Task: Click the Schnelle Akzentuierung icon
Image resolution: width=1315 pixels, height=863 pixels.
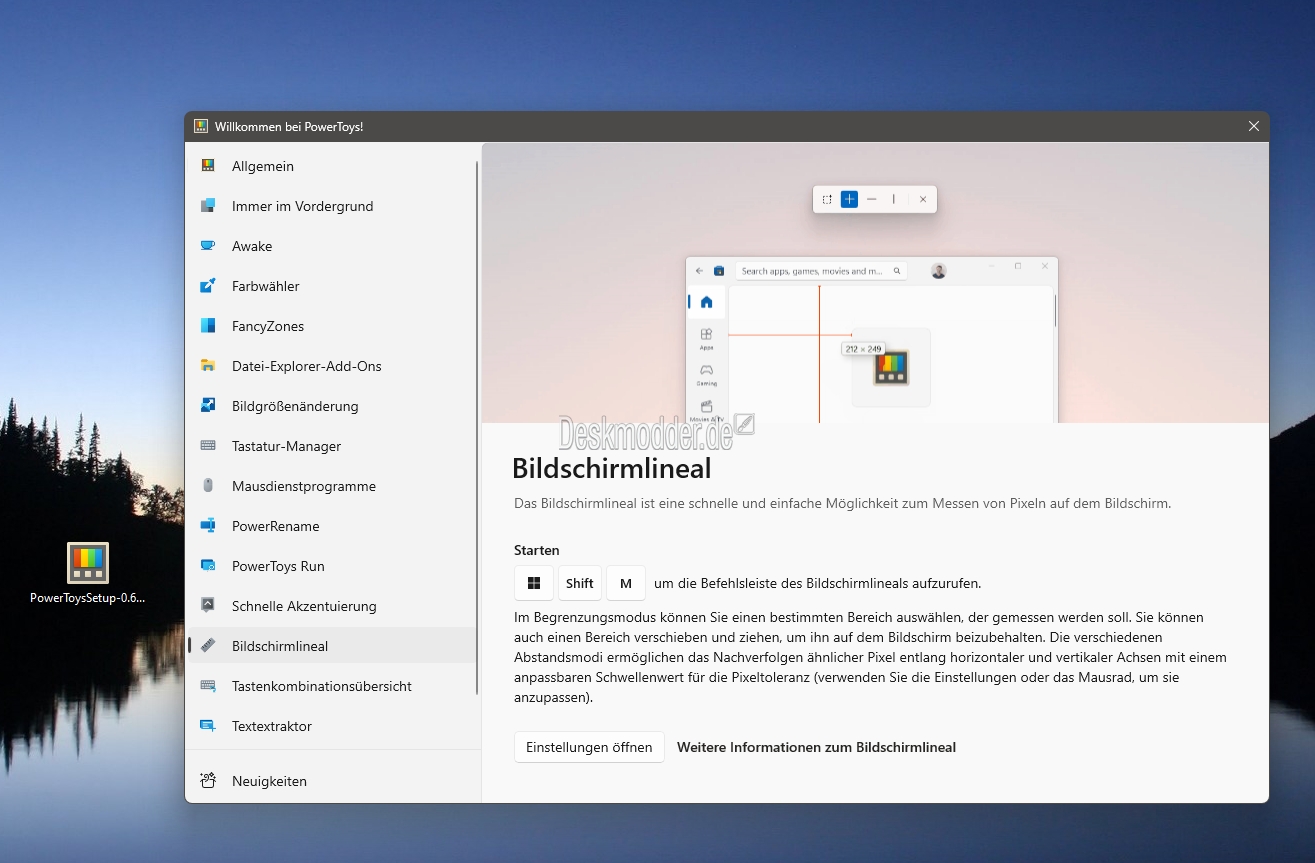Action: 208,606
